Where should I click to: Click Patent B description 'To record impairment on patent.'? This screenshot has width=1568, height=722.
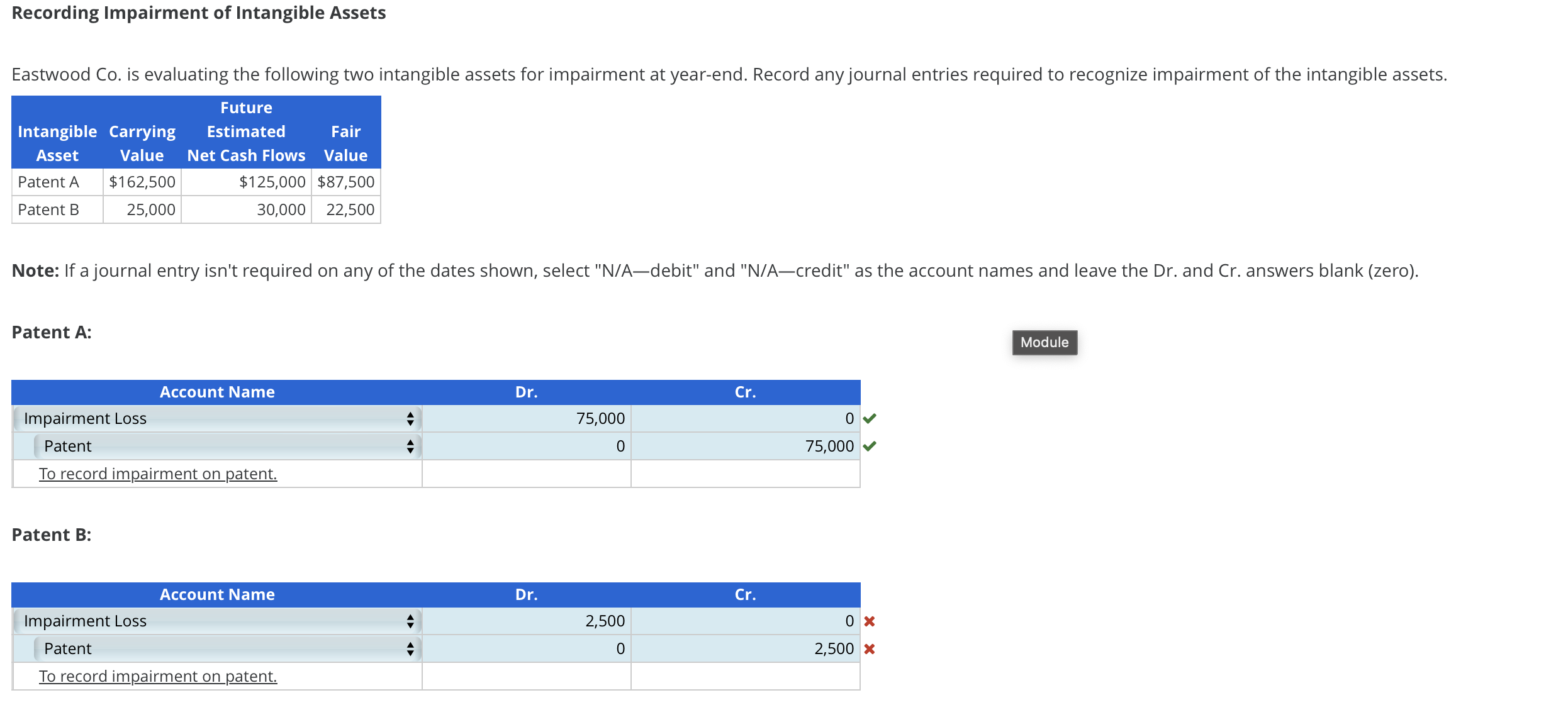coord(158,676)
